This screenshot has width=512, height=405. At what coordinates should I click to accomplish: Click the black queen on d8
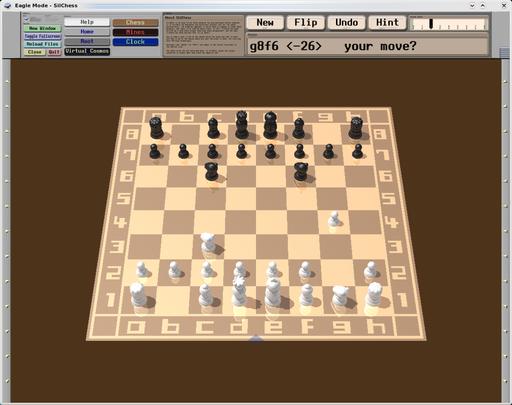click(x=242, y=125)
